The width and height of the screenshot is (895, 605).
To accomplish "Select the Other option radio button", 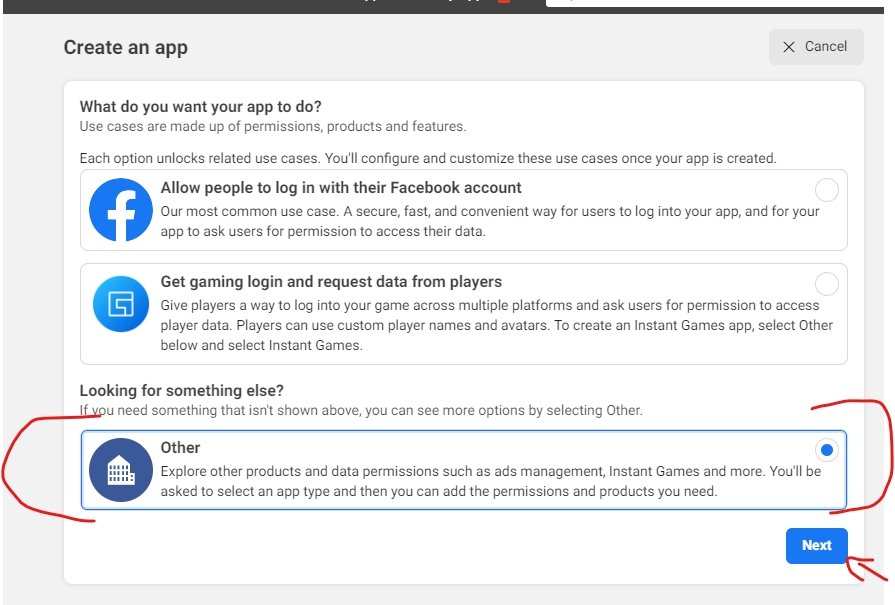I will pos(827,450).
